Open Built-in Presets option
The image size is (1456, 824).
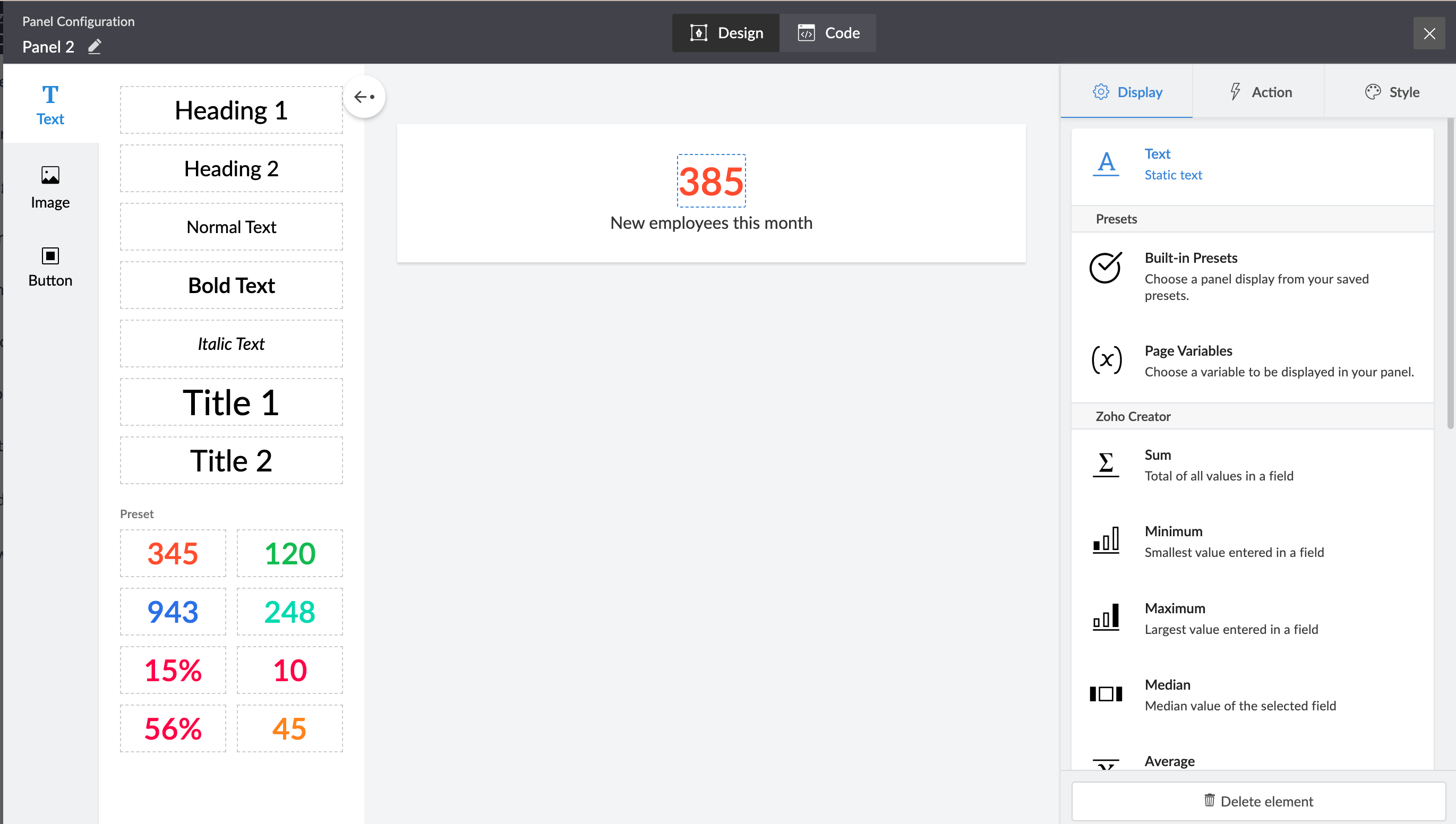(x=1256, y=276)
